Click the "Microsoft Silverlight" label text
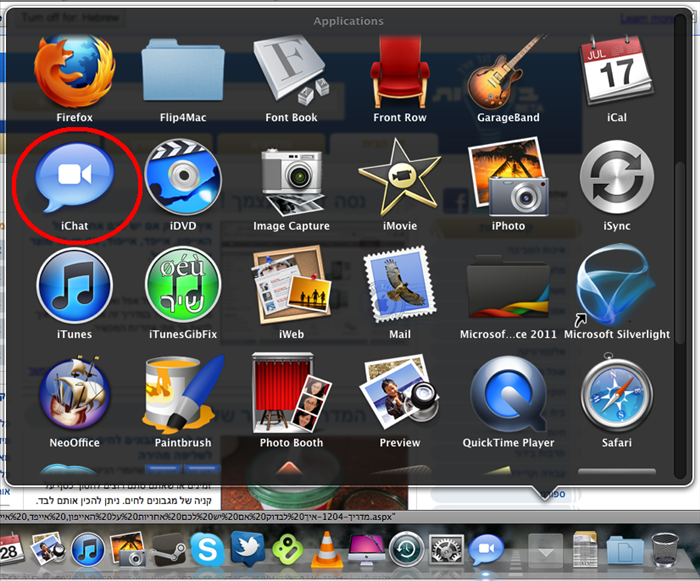Viewport: 700px width, 581px height. coord(617,334)
